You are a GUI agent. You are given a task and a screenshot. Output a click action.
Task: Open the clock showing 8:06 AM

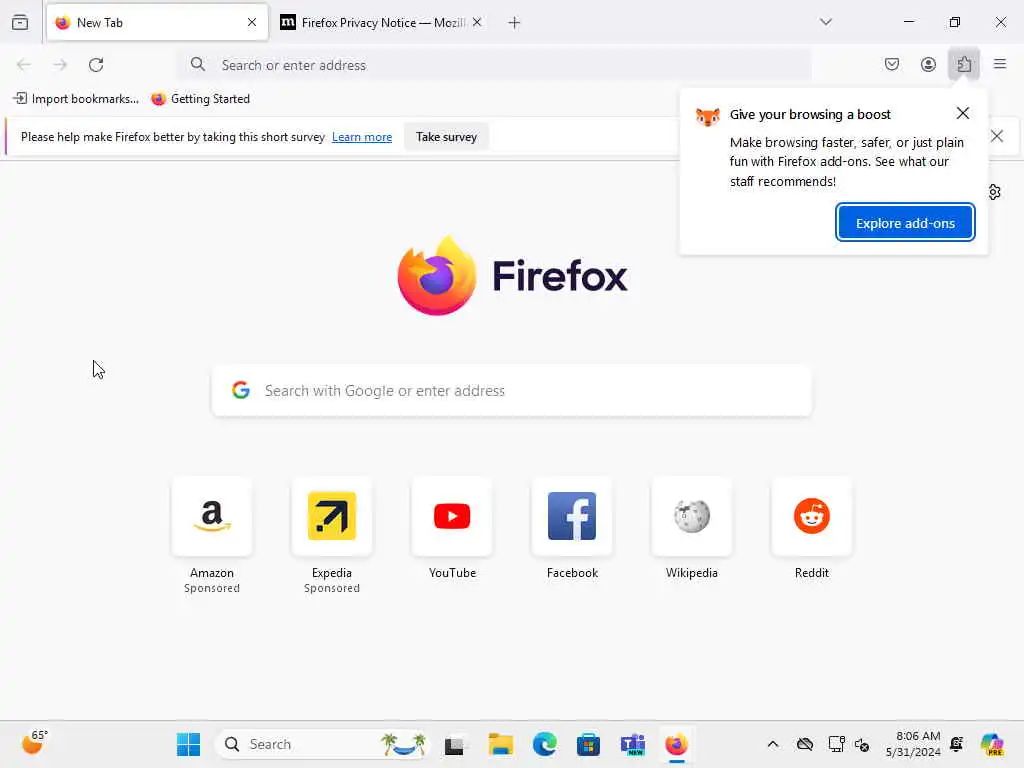coord(913,744)
